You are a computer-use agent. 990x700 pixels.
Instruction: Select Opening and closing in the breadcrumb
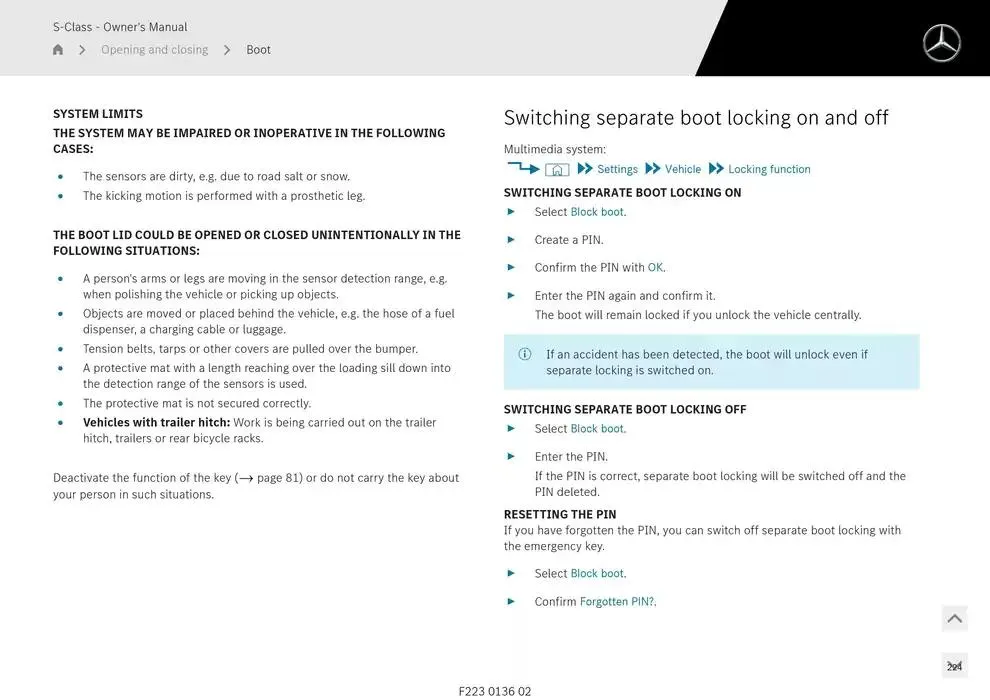(x=154, y=48)
